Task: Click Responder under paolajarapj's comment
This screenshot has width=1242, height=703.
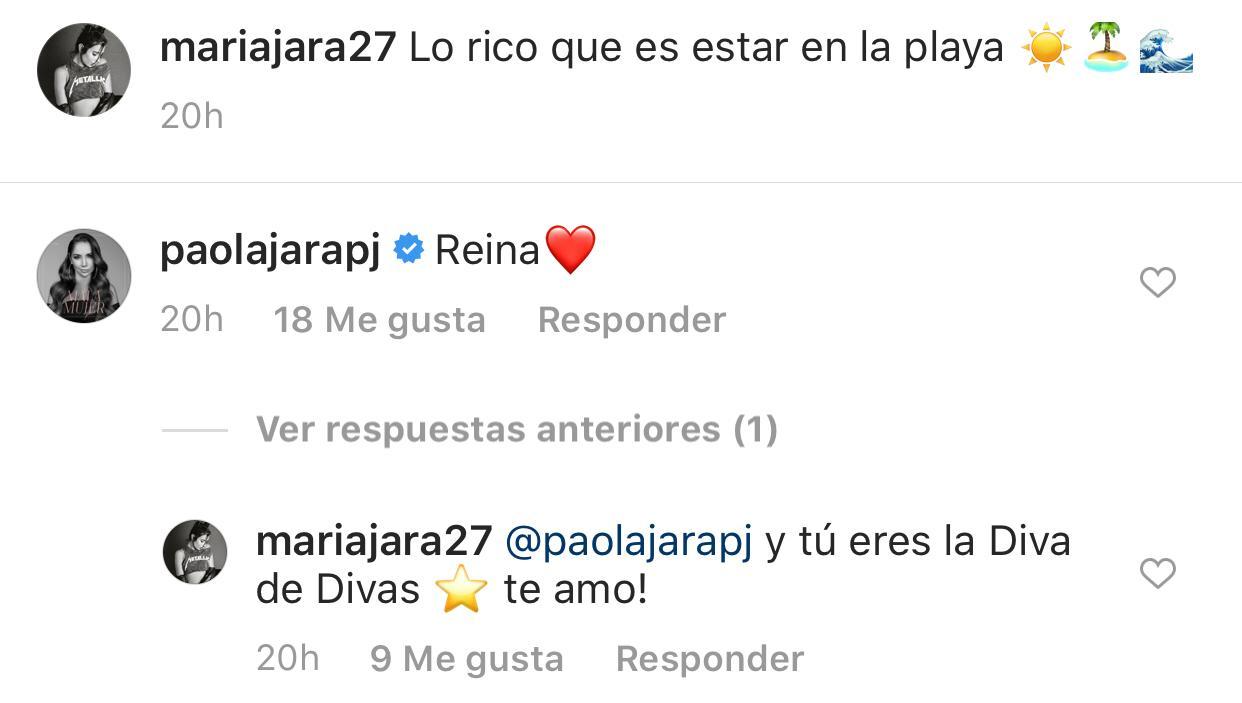Action: pyautogui.click(x=631, y=320)
